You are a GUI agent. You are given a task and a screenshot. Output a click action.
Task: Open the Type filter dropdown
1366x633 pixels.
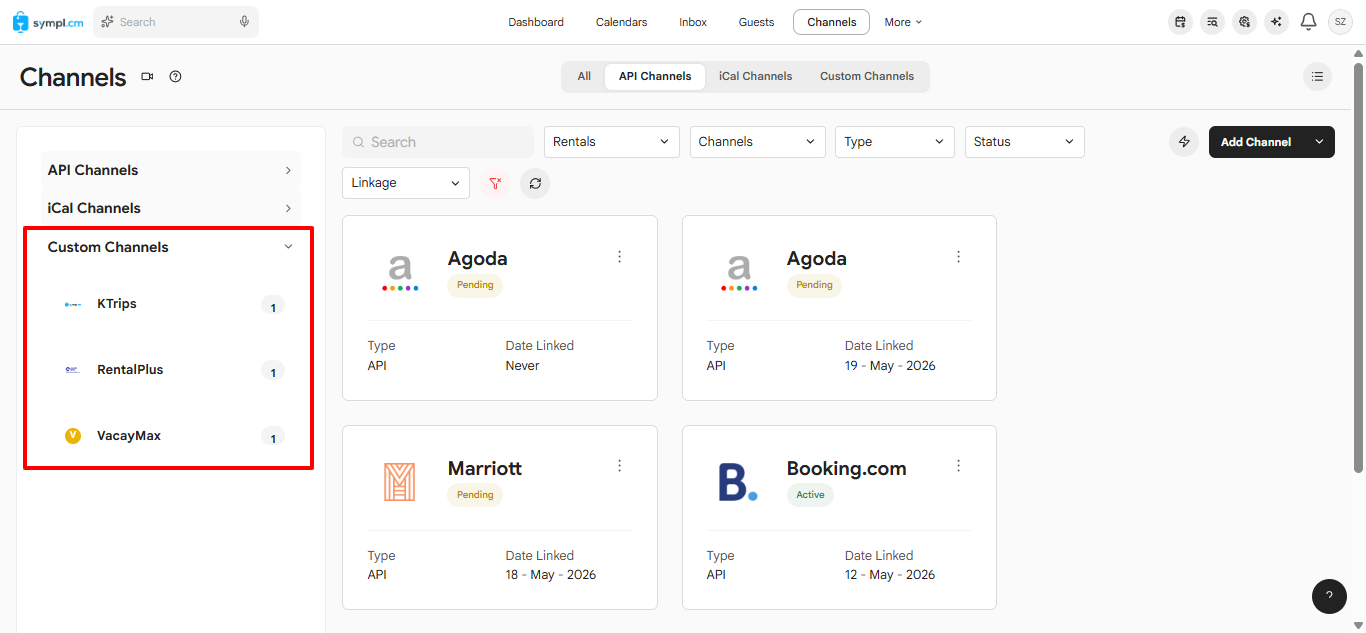tap(895, 142)
